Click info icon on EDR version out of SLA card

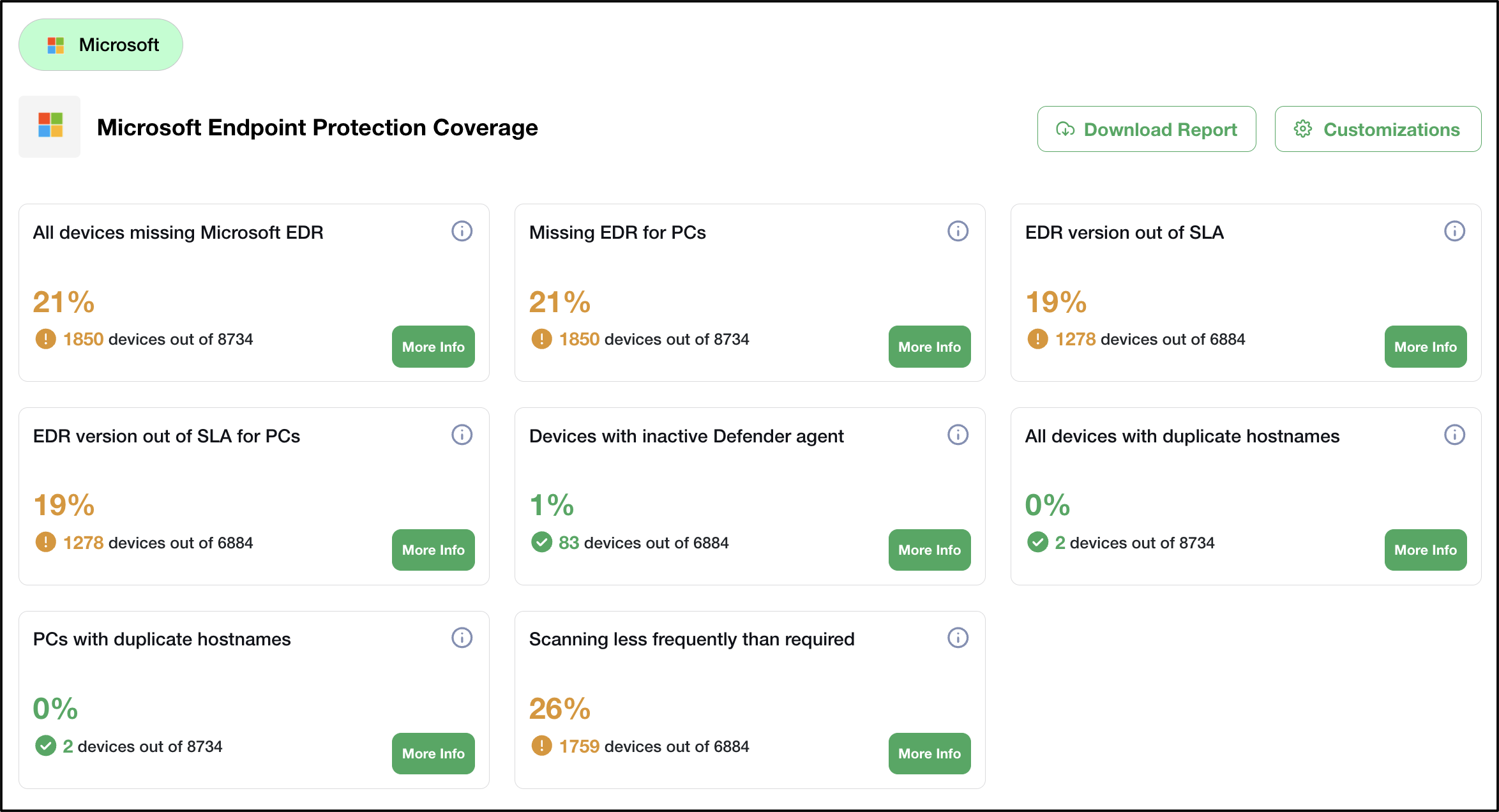pyautogui.click(x=1454, y=231)
